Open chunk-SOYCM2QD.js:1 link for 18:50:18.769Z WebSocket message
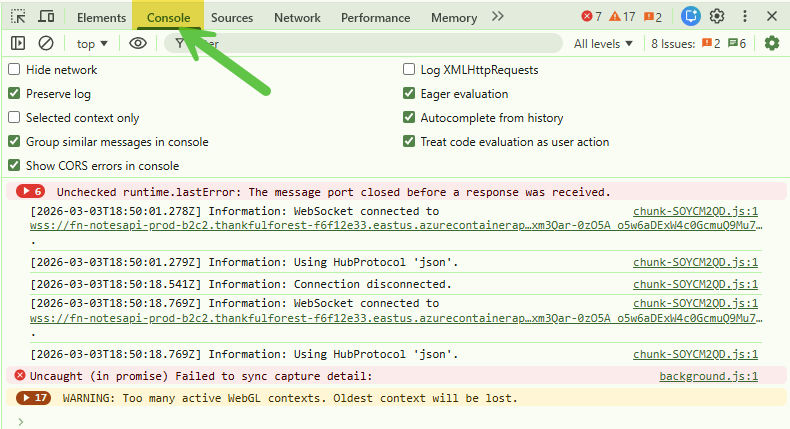 [x=695, y=303]
